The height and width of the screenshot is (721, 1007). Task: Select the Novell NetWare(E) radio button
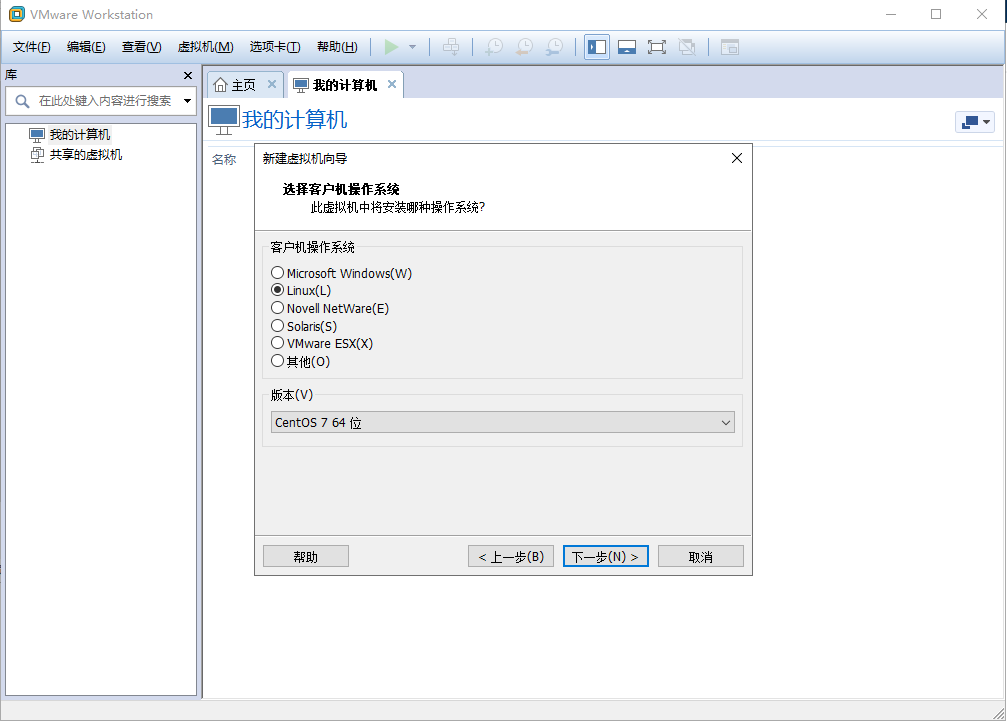click(277, 308)
